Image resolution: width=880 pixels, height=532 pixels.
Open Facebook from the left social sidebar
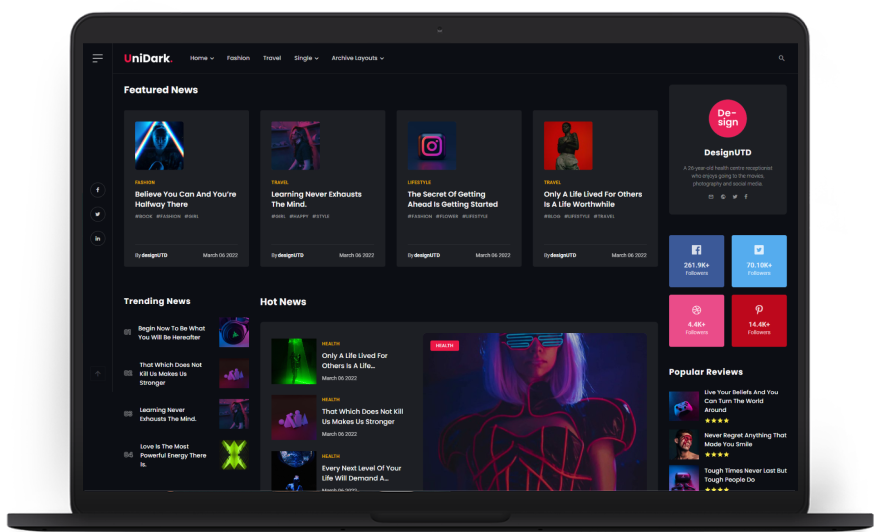coord(98,189)
